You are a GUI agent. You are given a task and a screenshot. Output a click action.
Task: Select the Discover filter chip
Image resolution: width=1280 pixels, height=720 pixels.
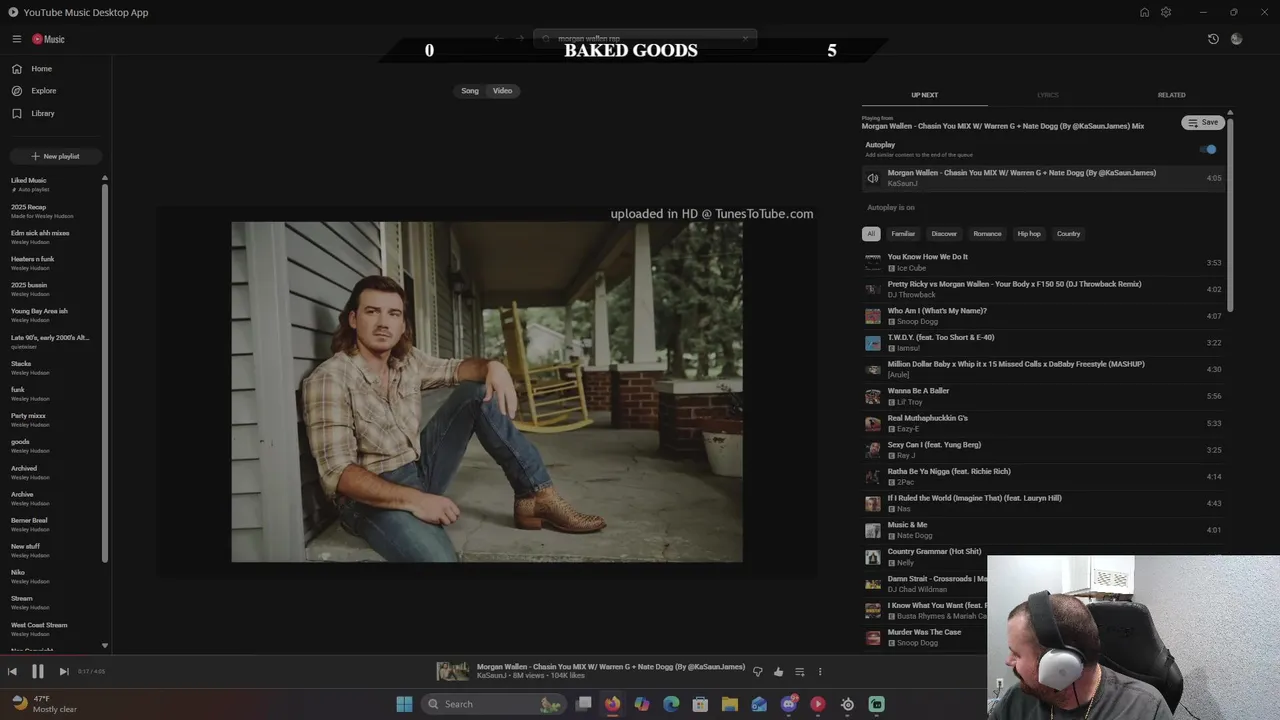[x=944, y=234]
